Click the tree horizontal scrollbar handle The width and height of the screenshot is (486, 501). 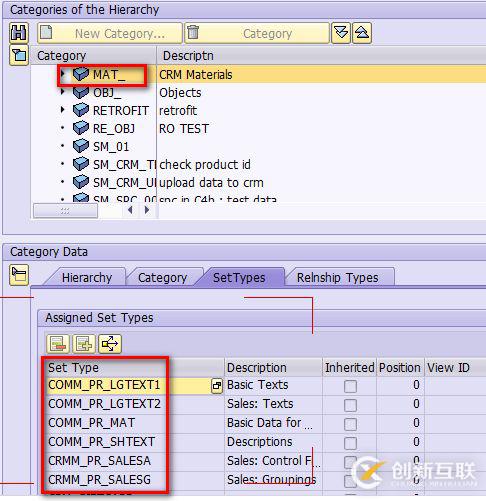pos(65,210)
